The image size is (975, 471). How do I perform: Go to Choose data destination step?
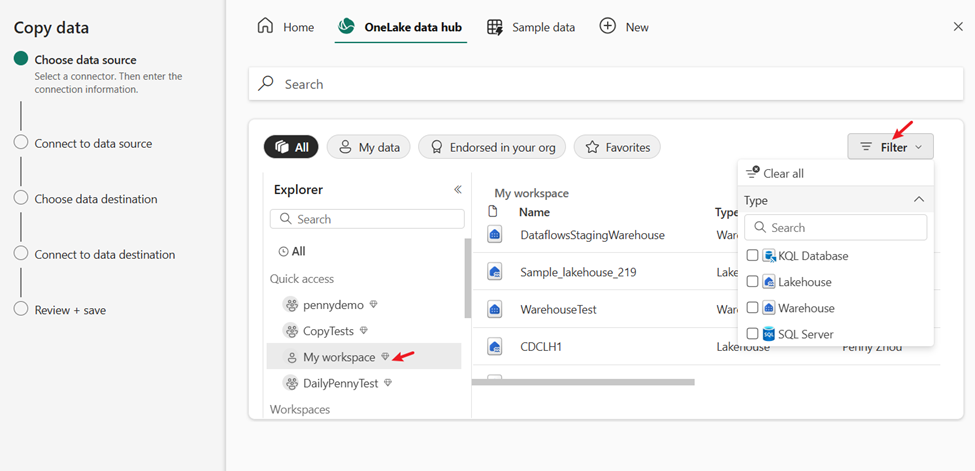coord(96,199)
